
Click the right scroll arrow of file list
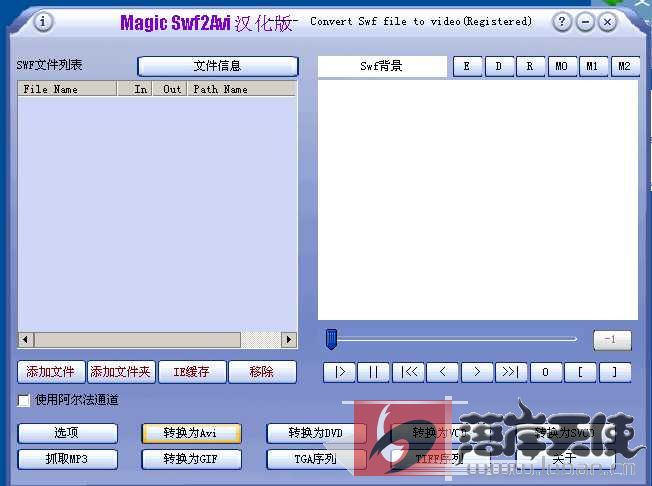(x=289, y=340)
